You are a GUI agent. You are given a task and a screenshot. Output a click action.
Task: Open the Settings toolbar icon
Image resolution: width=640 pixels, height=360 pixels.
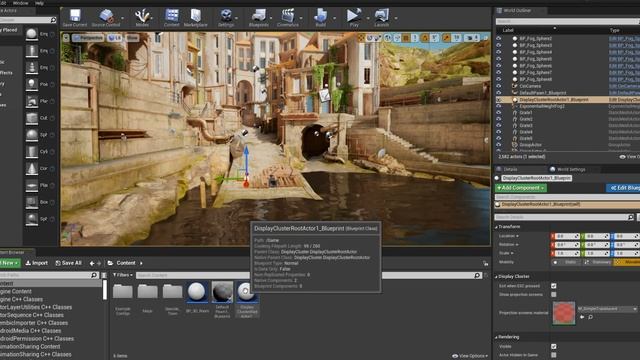point(226,18)
